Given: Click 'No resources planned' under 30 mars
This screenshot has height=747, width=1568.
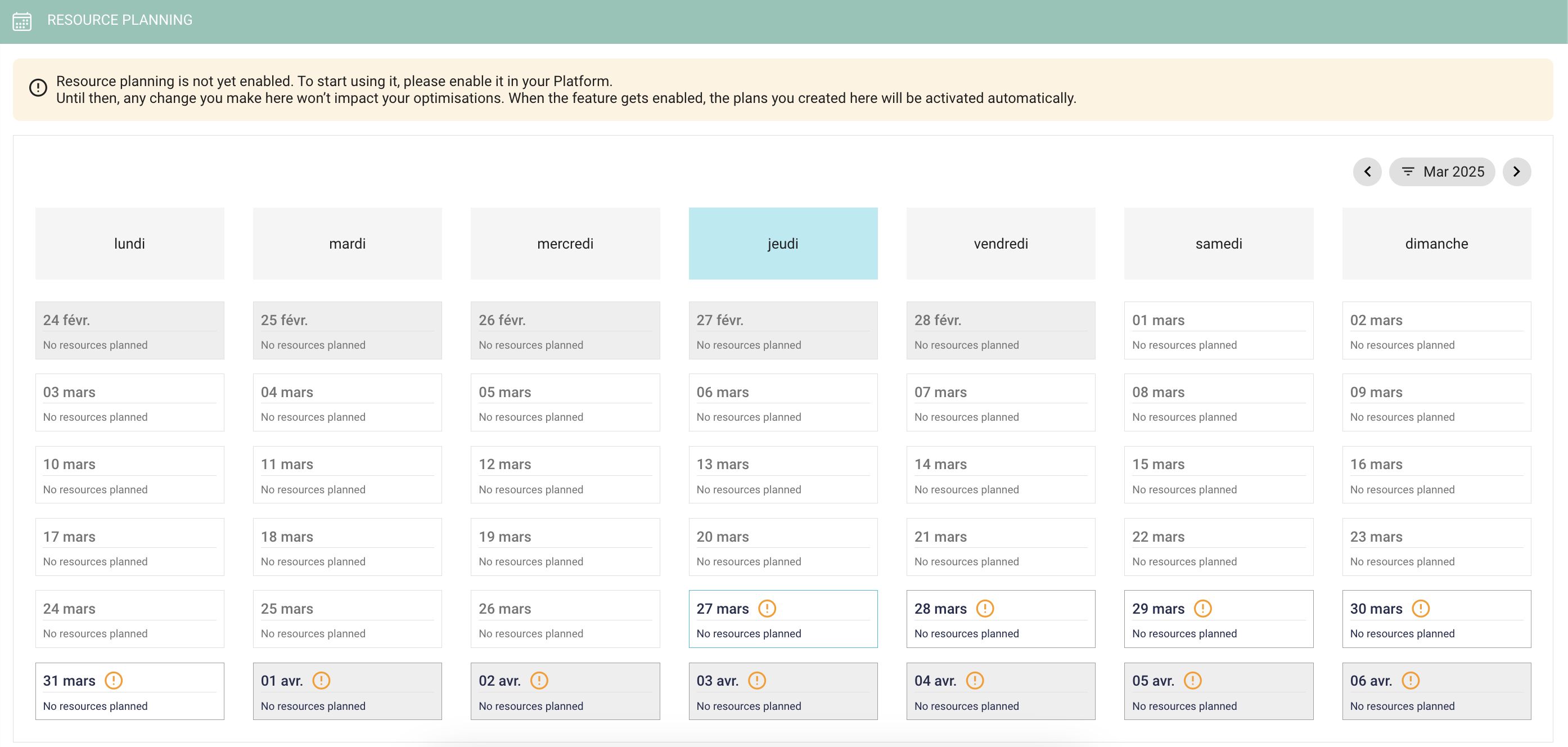Looking at the screenshot, I should (x=1403, y=634).
